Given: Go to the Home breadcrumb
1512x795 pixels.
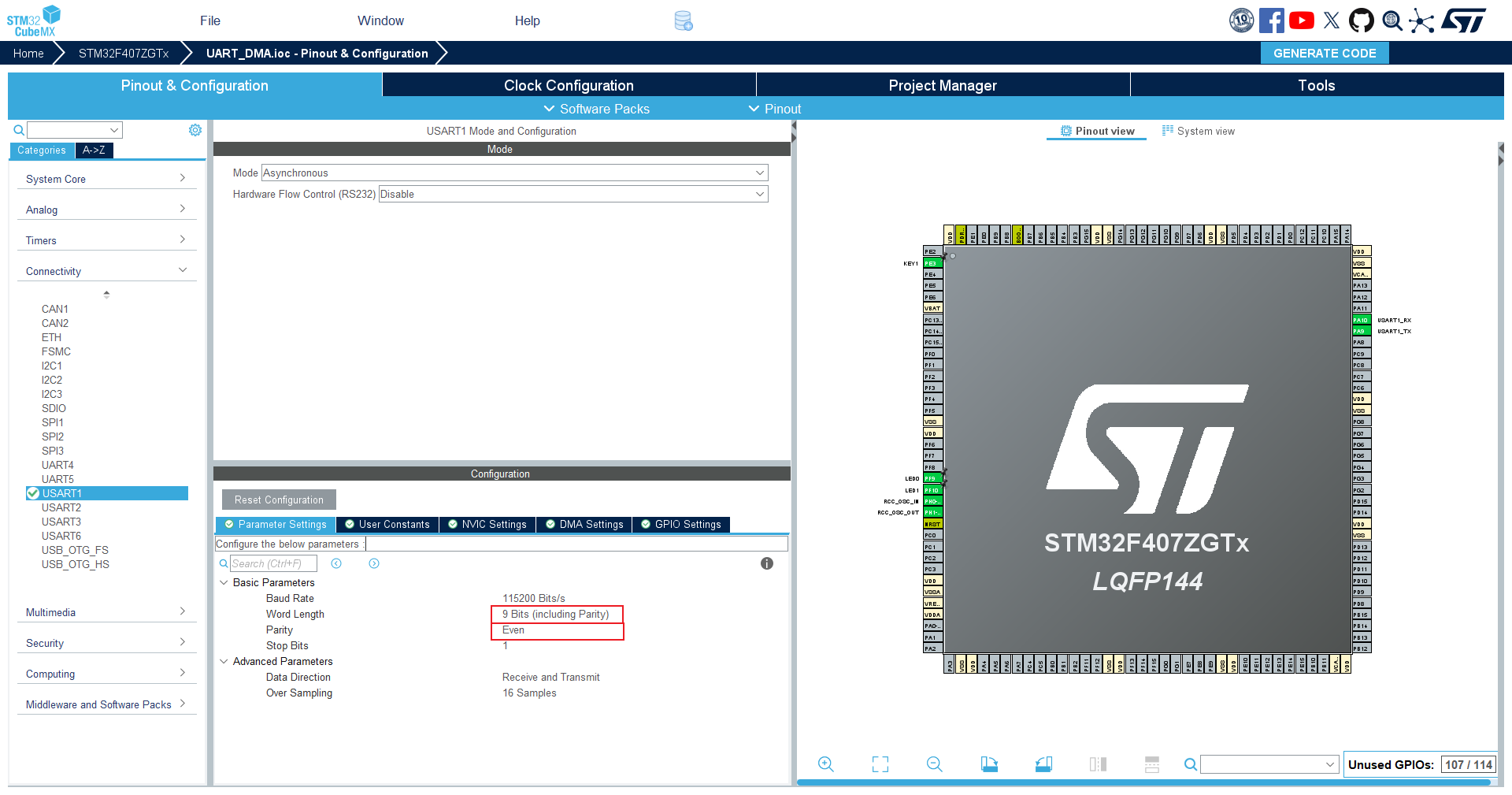Looking at the screenshot, I should point(28,54).
